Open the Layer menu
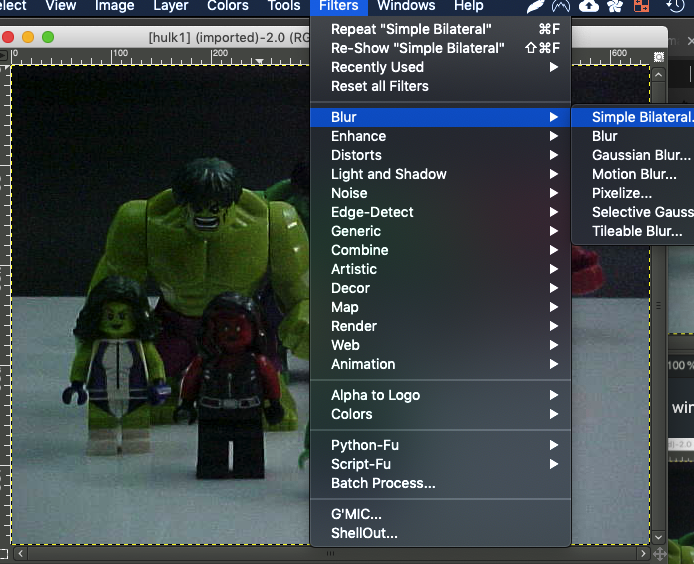 [x=170, y=6]
